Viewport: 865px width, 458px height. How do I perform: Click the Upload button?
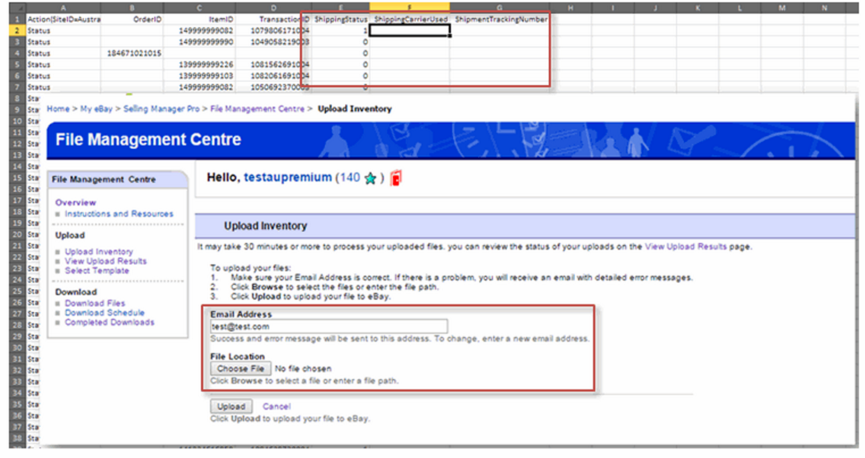point(231,406)
